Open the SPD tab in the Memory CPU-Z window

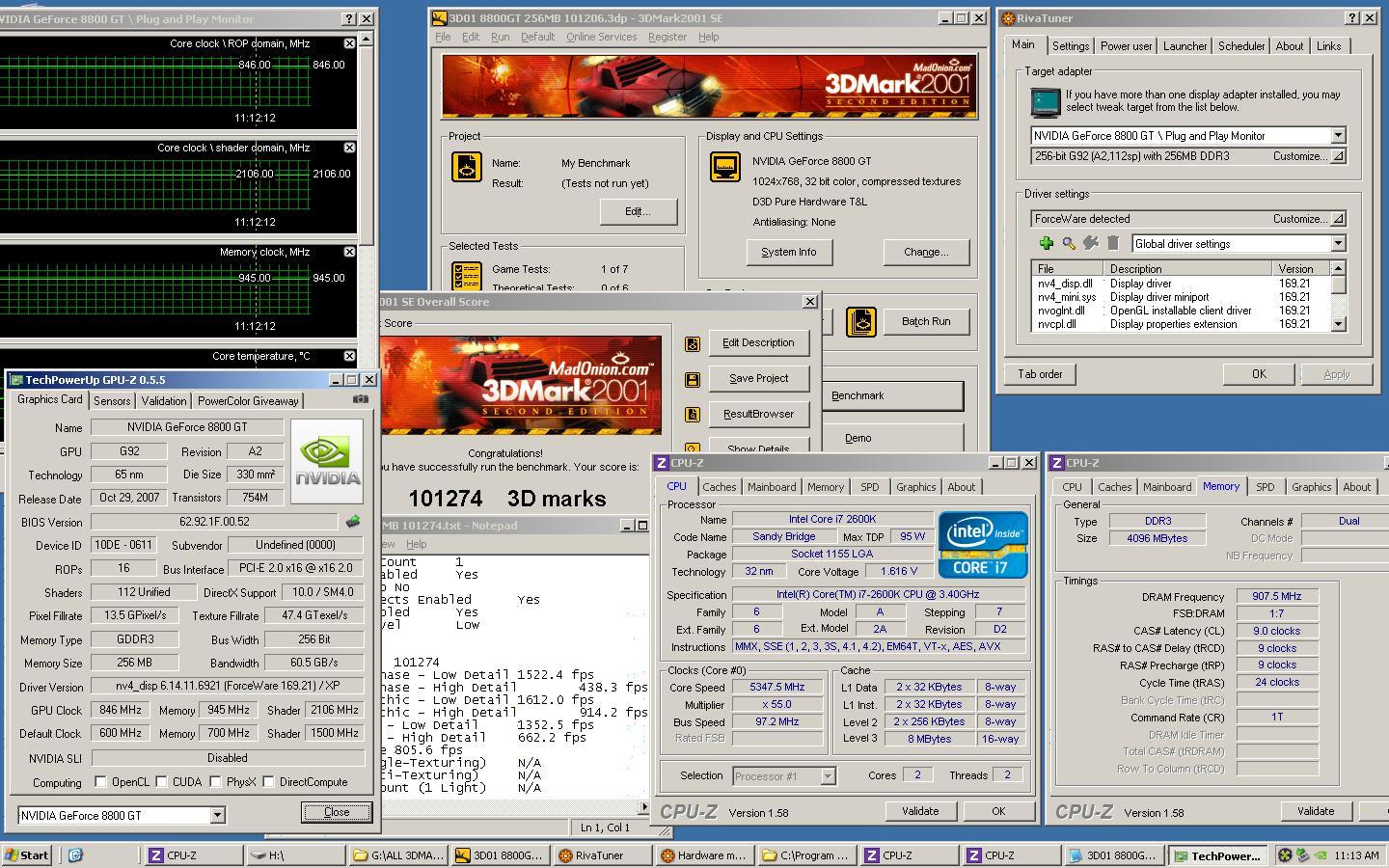(x=1265, y=487)
